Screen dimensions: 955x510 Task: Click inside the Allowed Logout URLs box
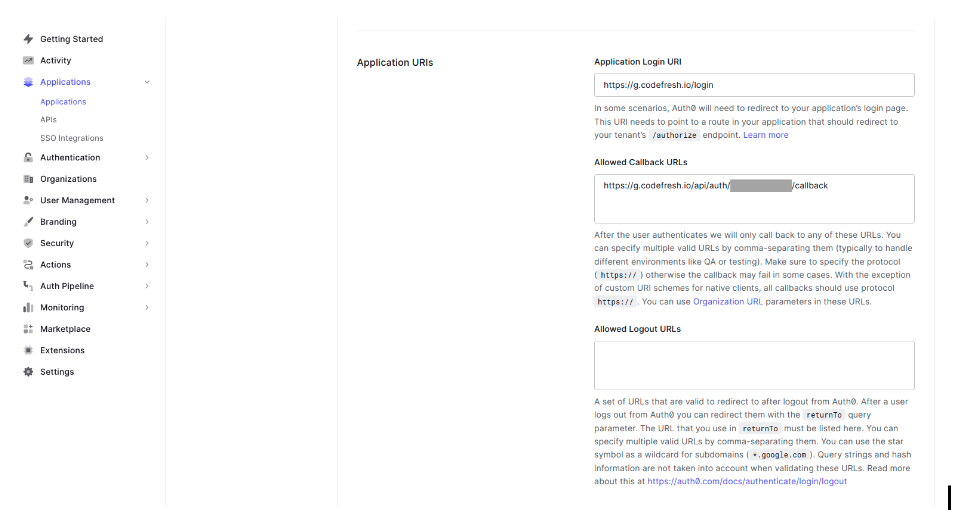754,365
